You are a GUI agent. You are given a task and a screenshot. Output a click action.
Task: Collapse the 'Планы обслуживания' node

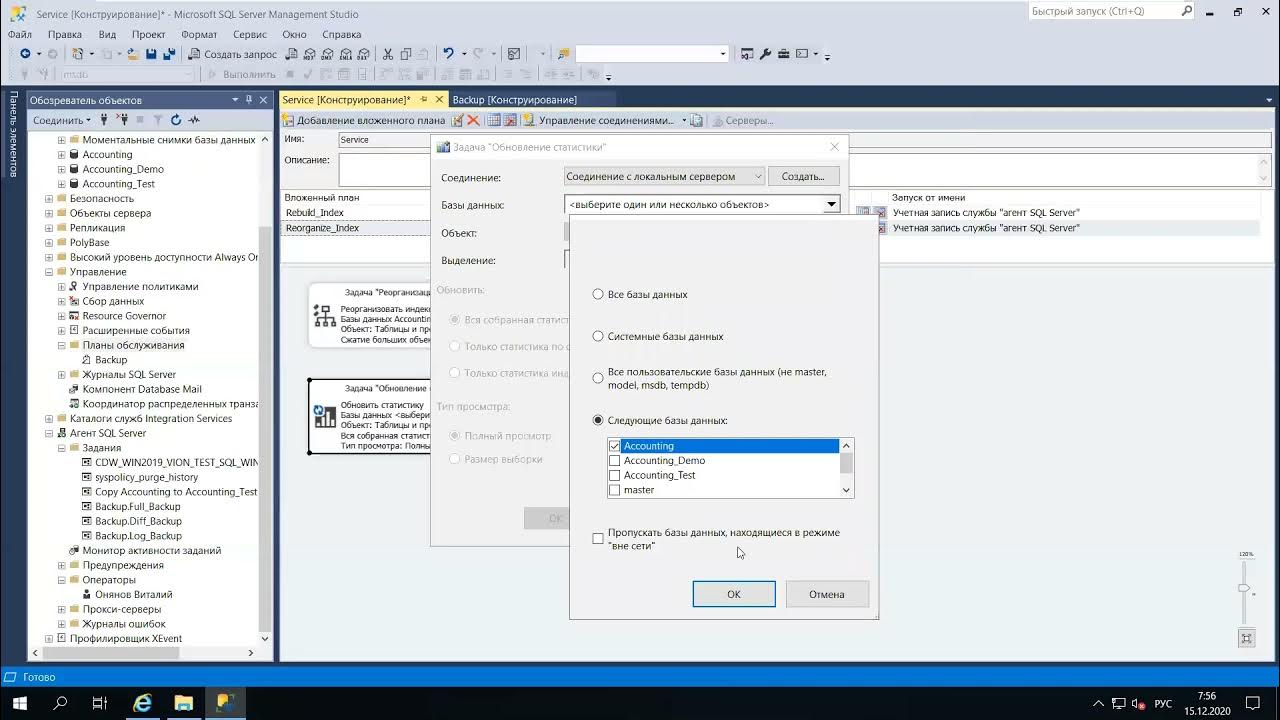(x=61, y=345)
